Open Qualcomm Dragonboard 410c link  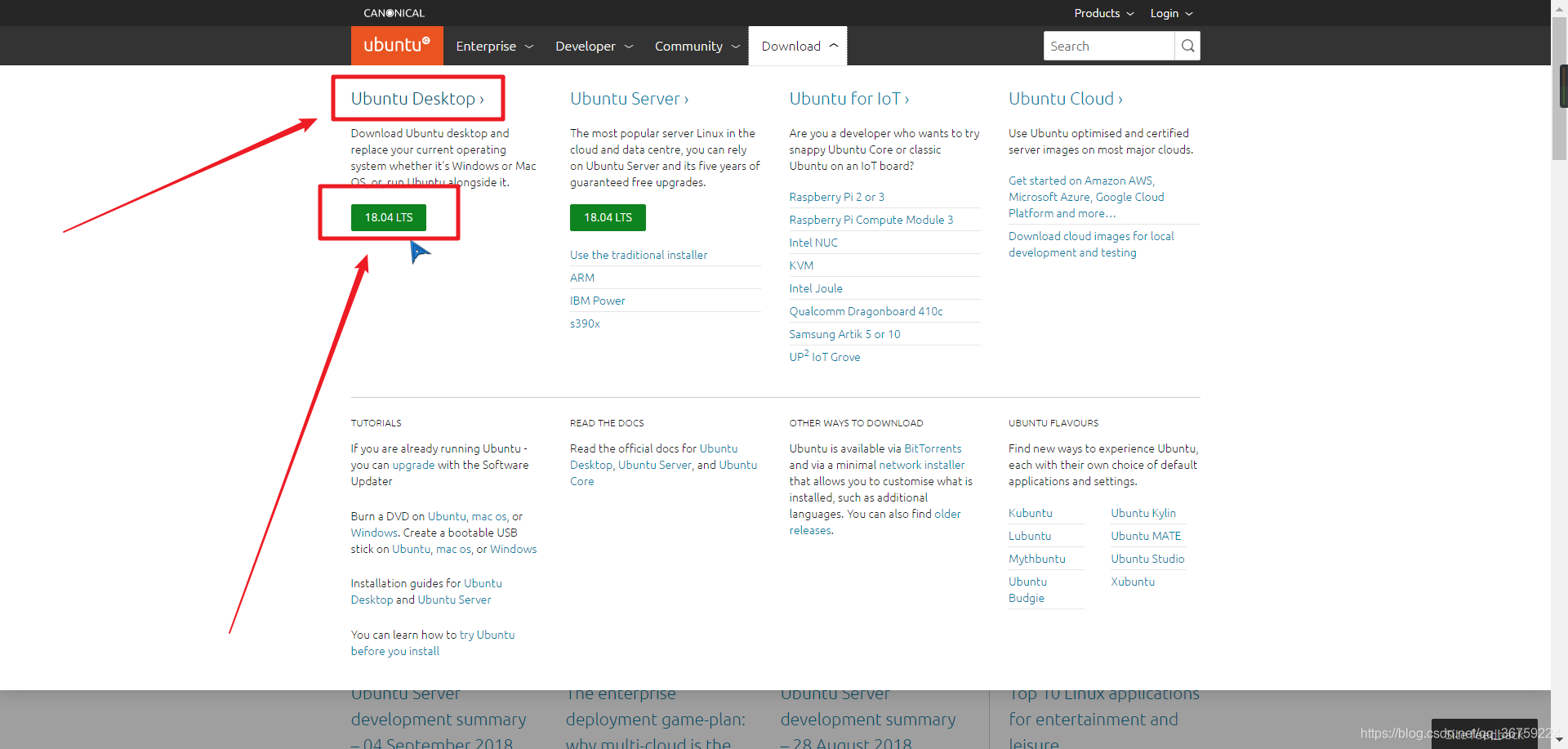(x=866, y=311)
